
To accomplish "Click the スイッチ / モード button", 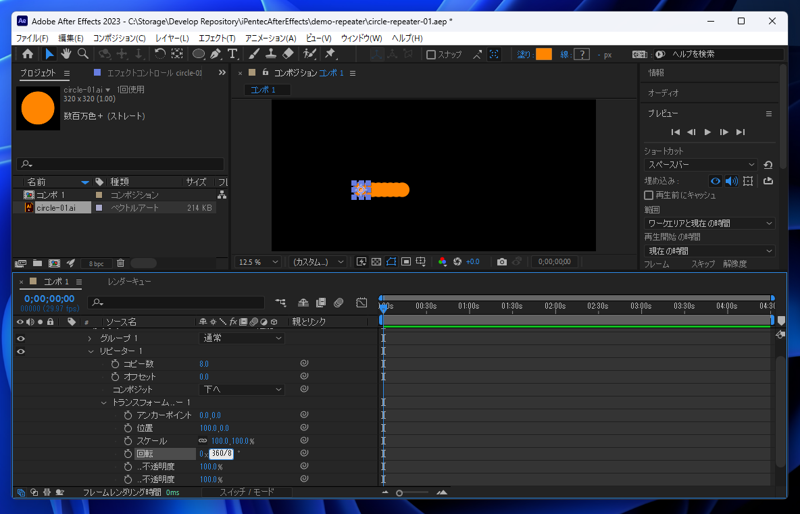I will [246, 493].
